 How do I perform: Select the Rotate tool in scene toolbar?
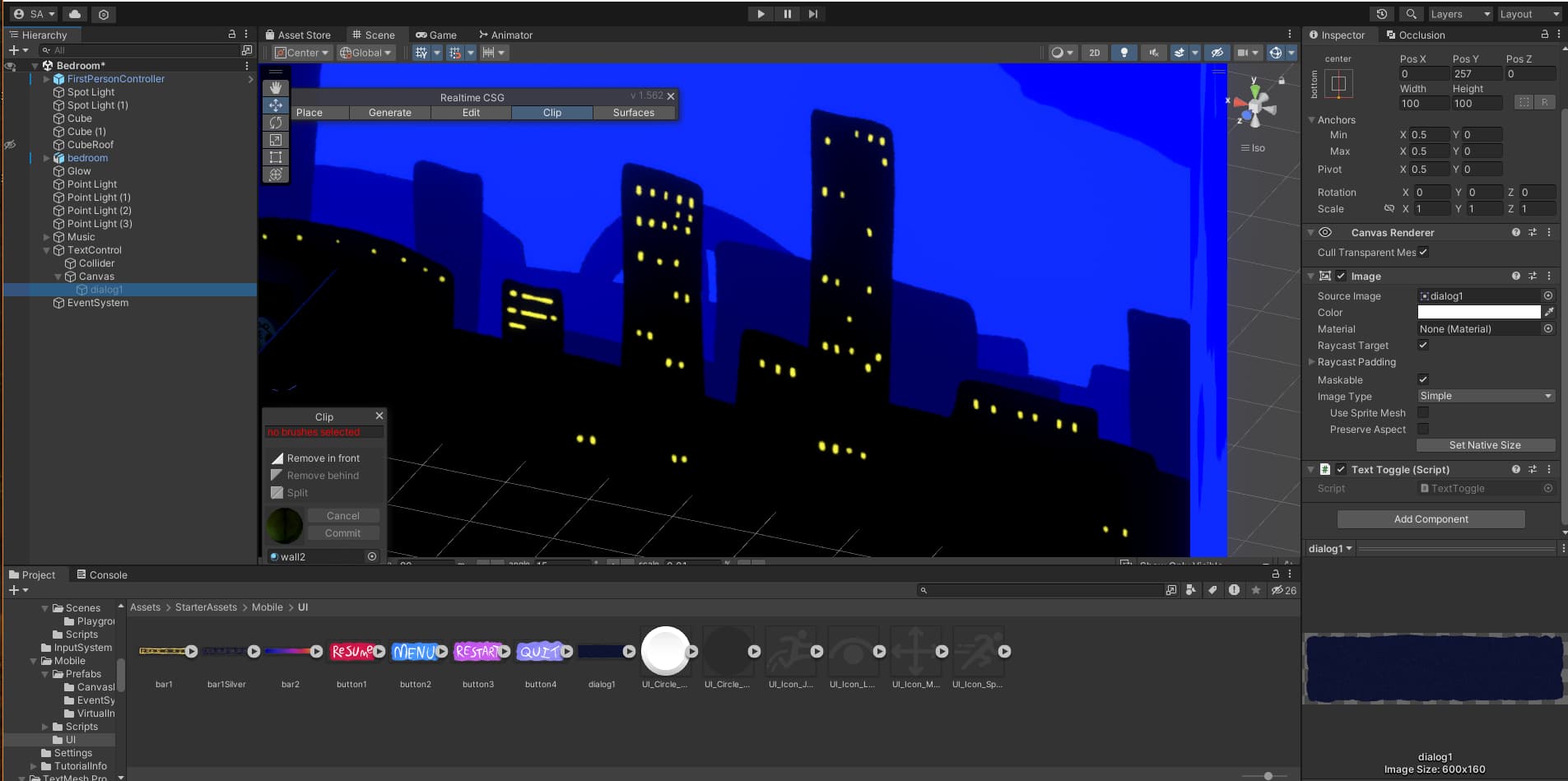[276, 123]
